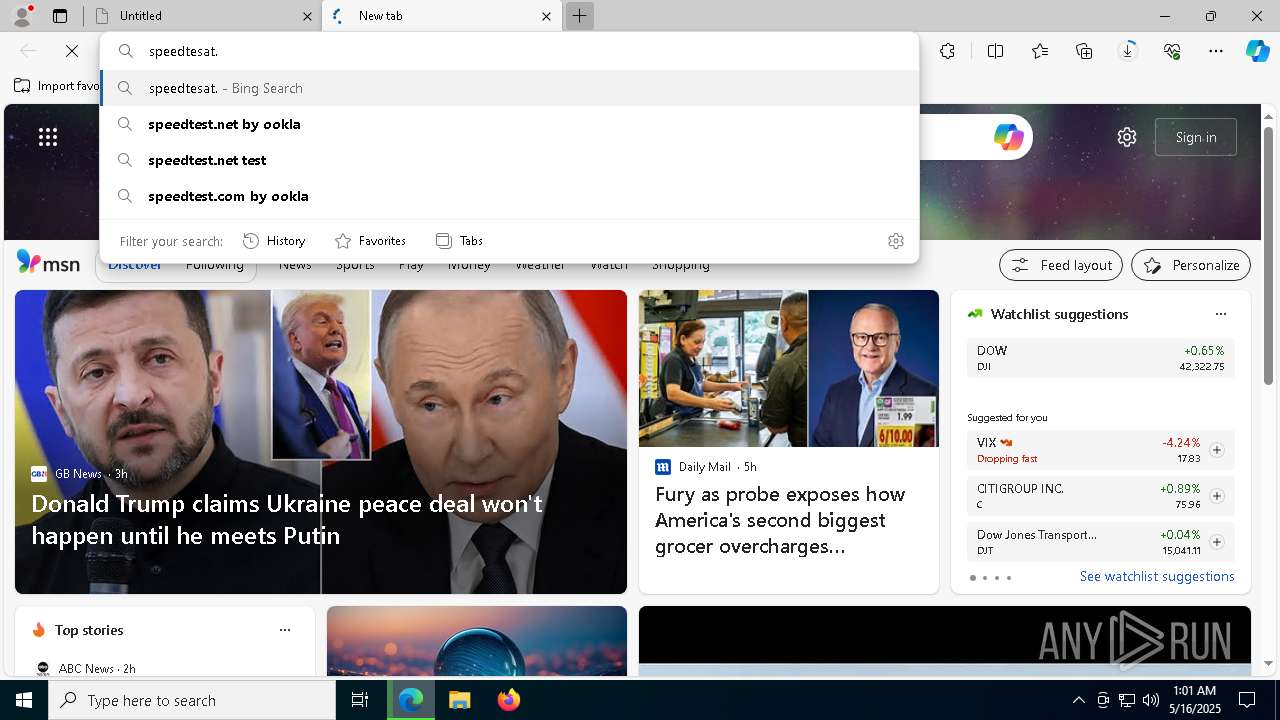The image size is (1280, 720).
Task: Click Copilot icon in Bing search box
Action: (1008, 137)
